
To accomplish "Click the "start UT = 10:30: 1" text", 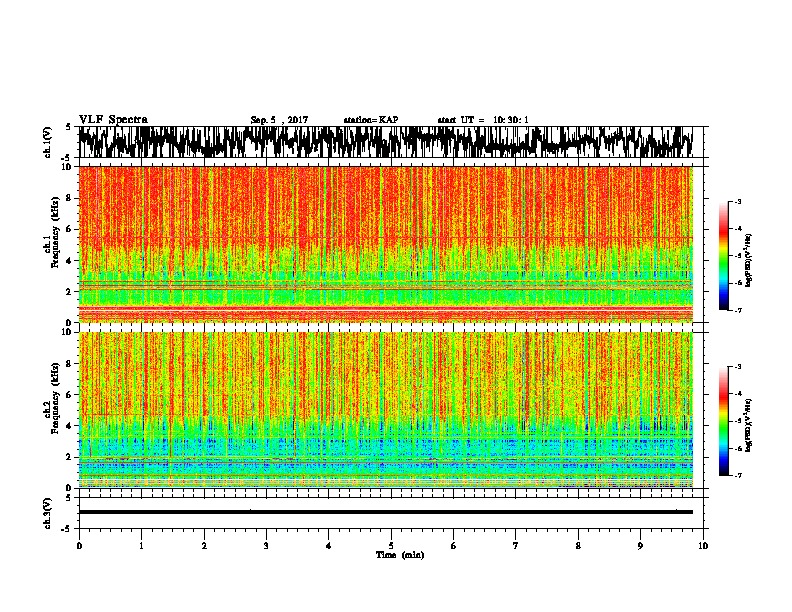I will (483, 120).
